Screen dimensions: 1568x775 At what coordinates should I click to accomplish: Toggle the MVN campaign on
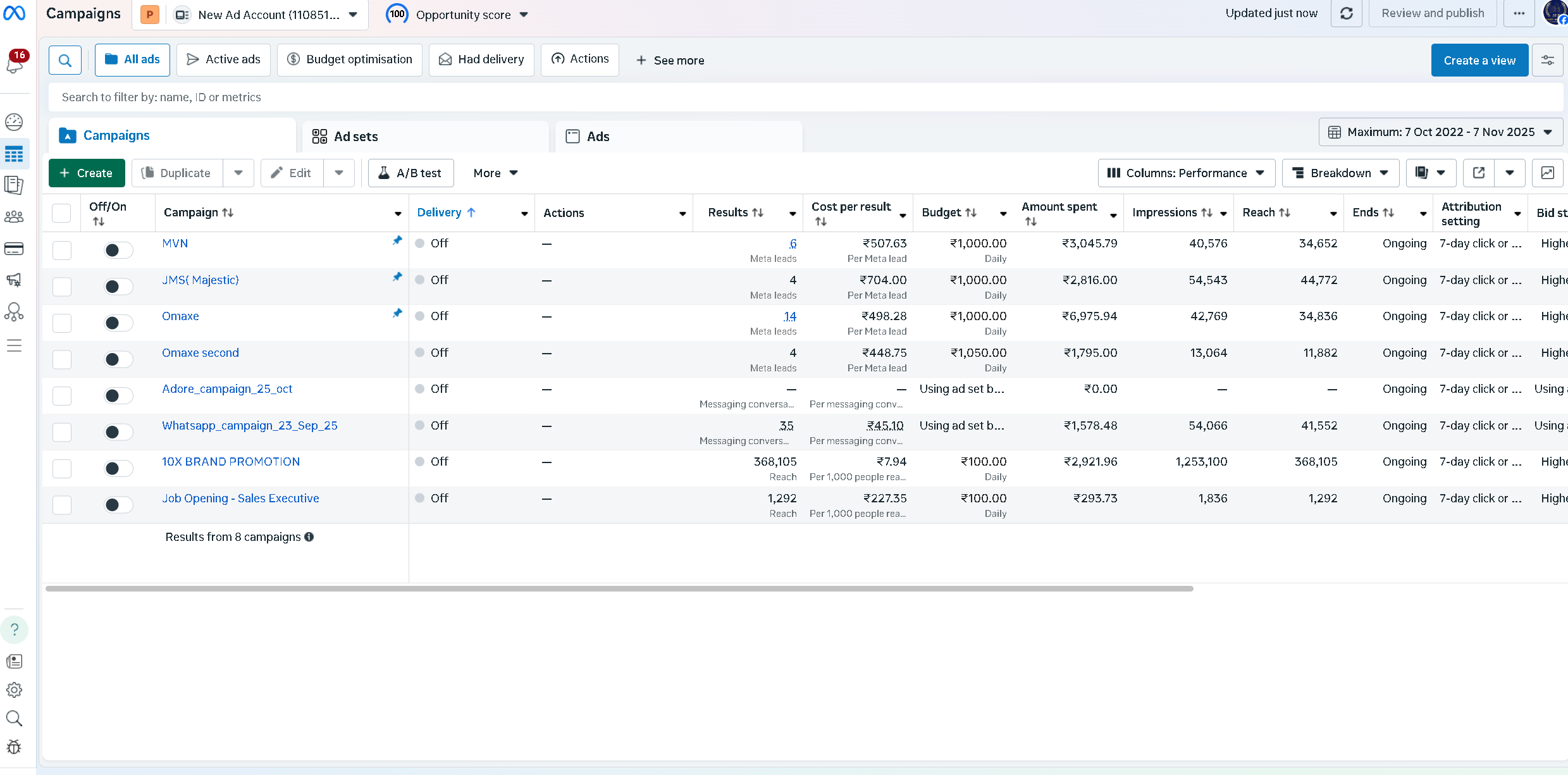coord(118,250)
